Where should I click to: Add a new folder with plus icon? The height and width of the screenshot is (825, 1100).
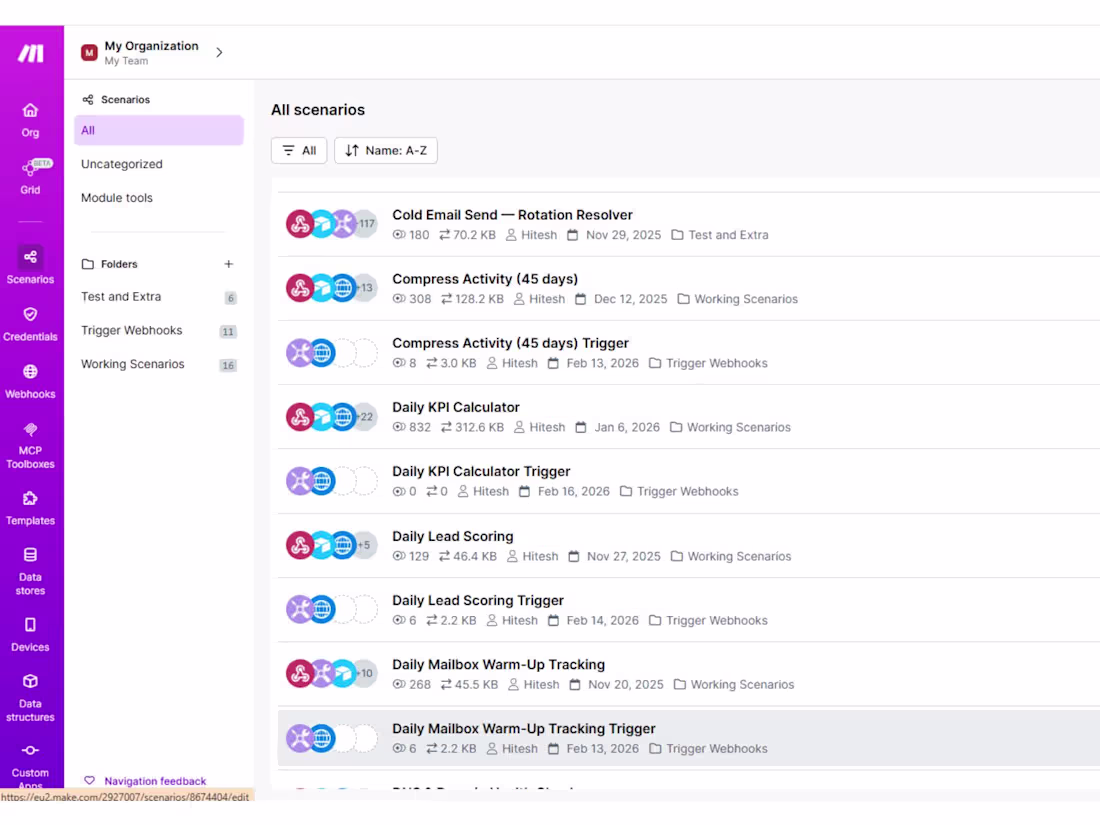(x=229, y=264)
